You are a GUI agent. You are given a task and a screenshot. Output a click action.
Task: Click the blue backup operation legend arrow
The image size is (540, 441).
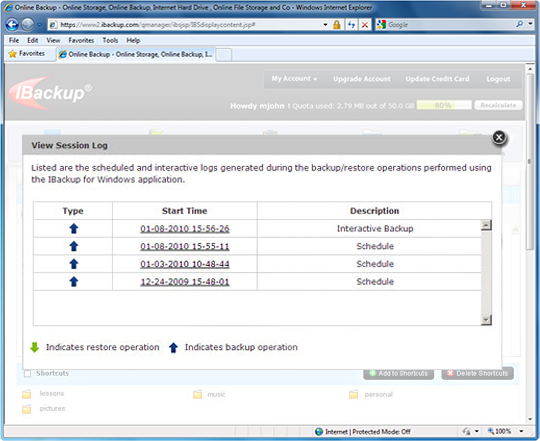[x=173, y=348]
